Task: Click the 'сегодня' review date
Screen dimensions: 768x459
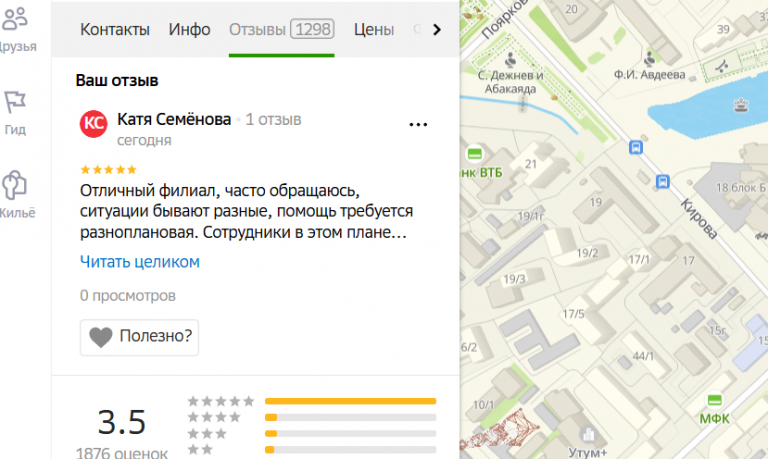Action: click(x=144, y=141)
